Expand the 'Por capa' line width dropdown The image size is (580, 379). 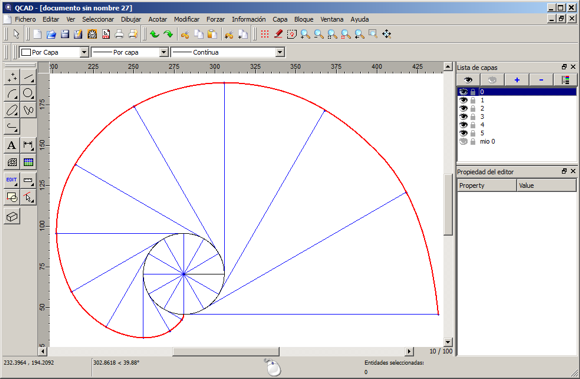coord(129,52)
